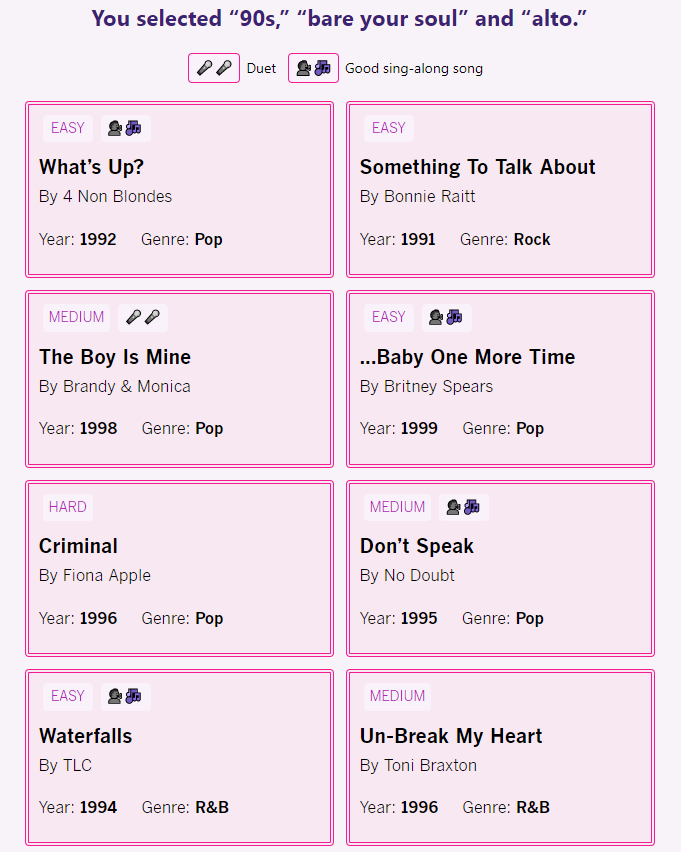Click the sing-along icon on What's Up?
681x852 pixels.
pyautogui.click(x=124, y=128)
